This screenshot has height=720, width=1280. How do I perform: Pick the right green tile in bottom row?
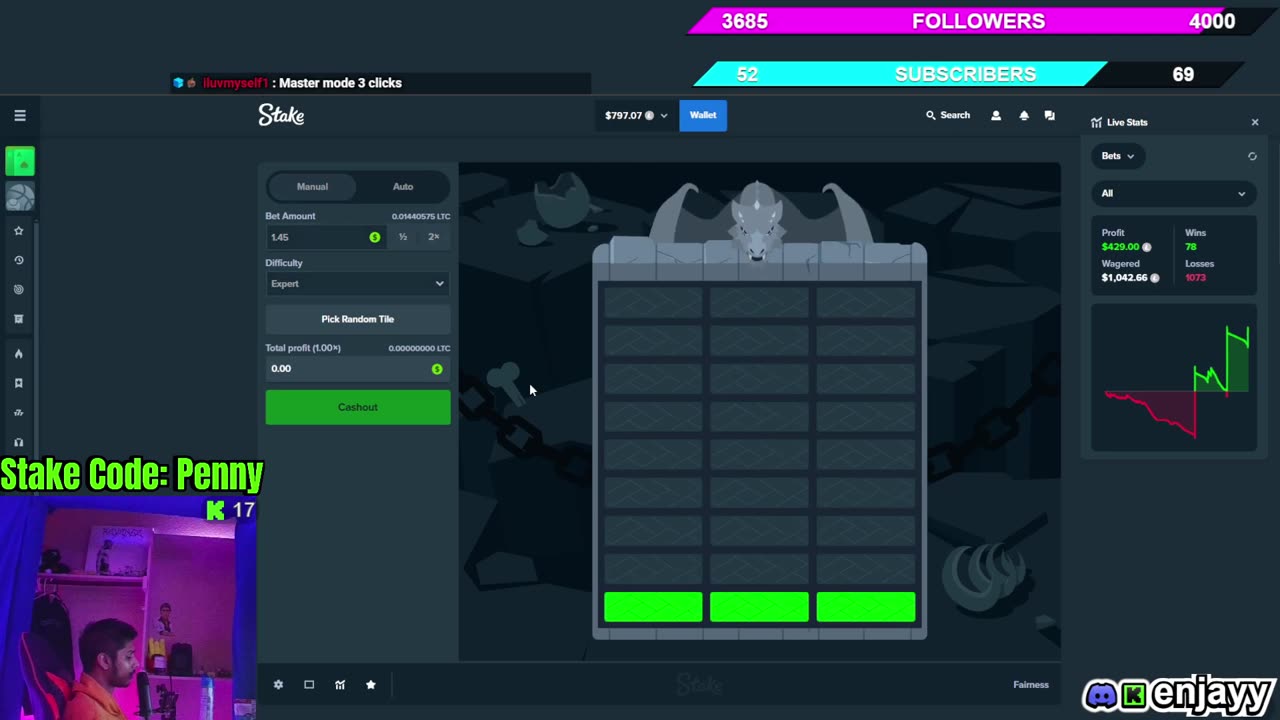coord(866,607)
